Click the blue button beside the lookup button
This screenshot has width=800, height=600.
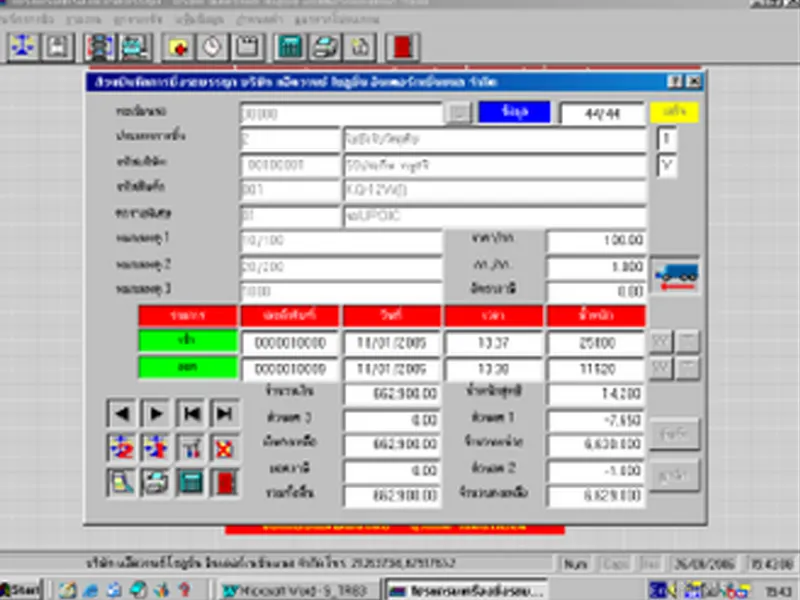pyautogui.click(x=514, y=112)
